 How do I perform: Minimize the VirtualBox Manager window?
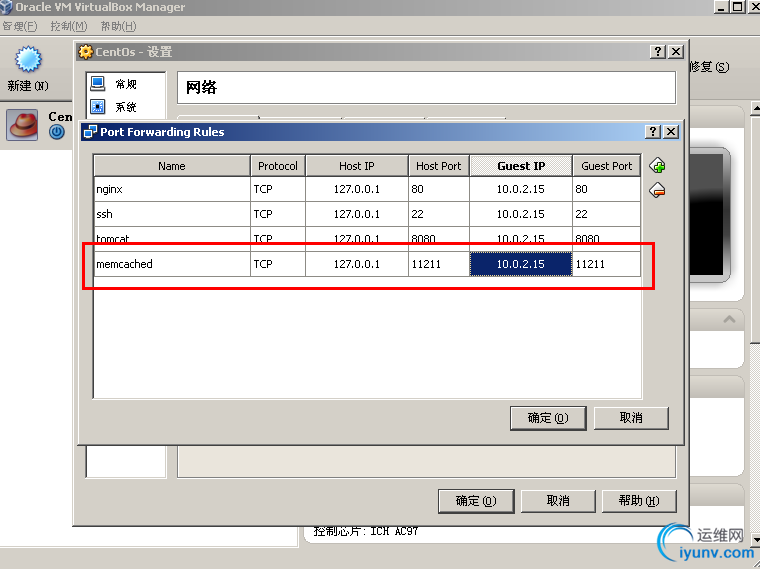(721, 7)
